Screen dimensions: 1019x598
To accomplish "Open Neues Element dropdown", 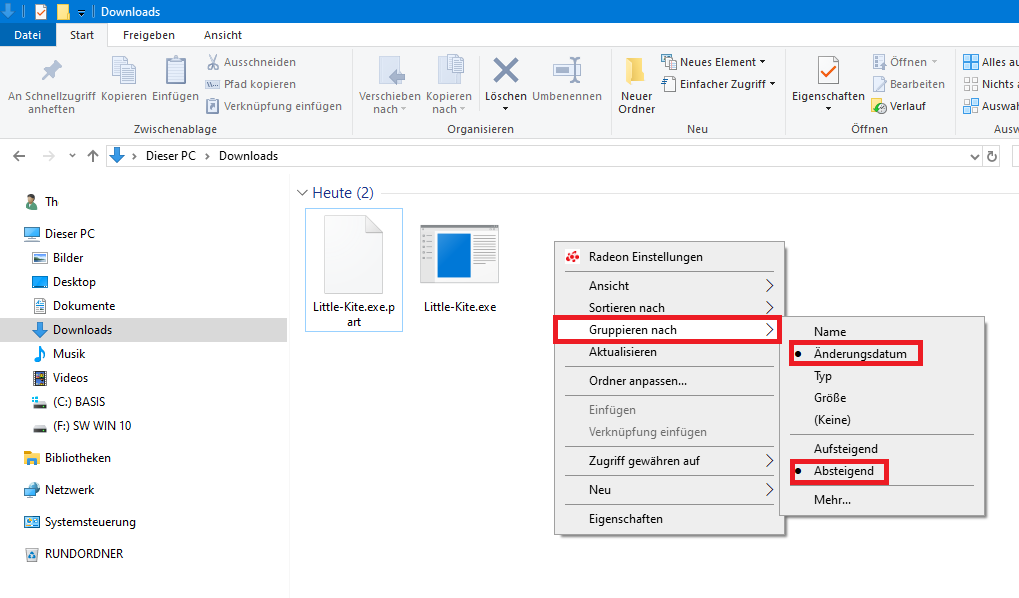I will point(713,62).
